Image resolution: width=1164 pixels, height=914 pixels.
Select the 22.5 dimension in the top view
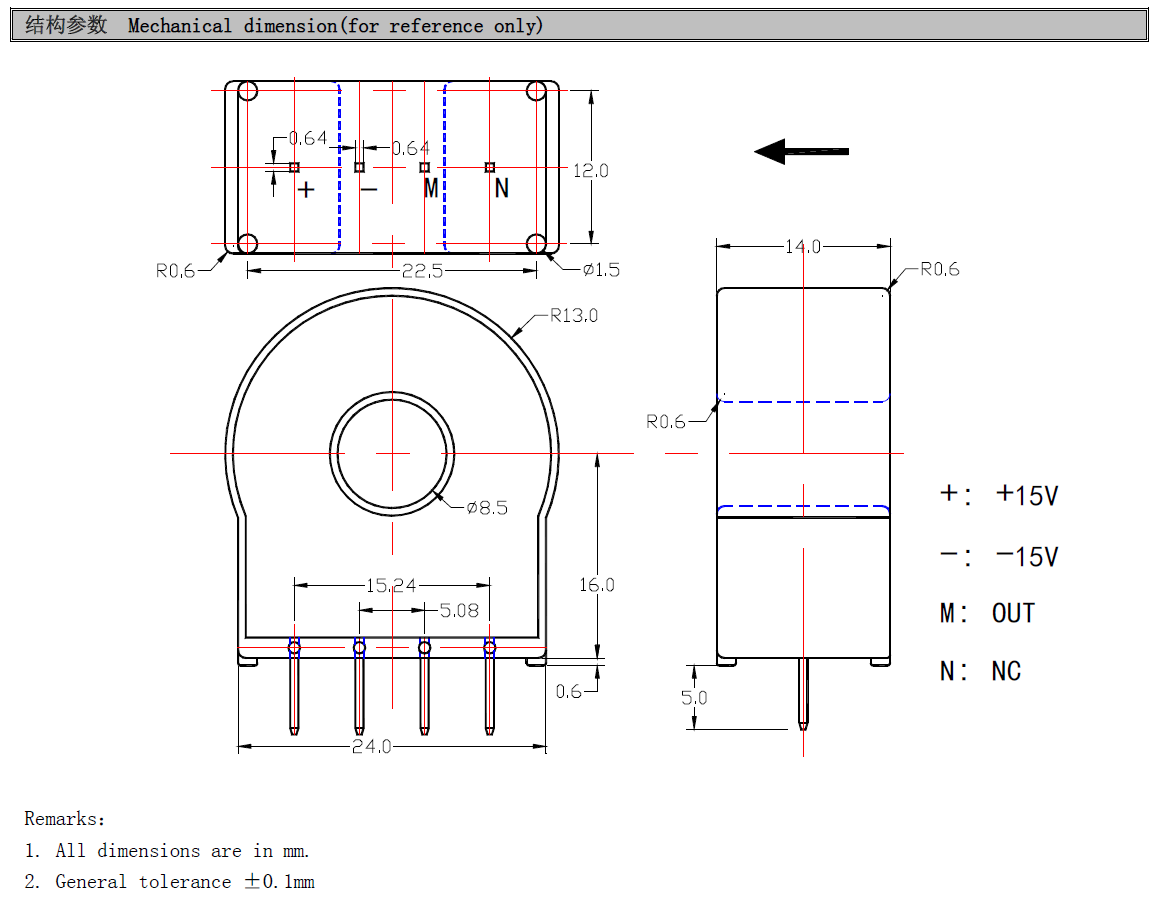click(421, 271)
